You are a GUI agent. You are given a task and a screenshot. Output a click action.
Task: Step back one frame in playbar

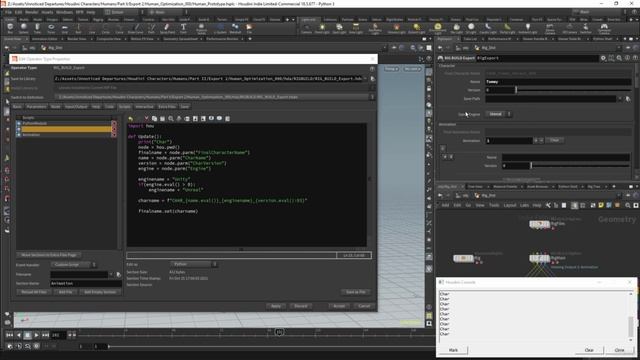click(19, 335)
